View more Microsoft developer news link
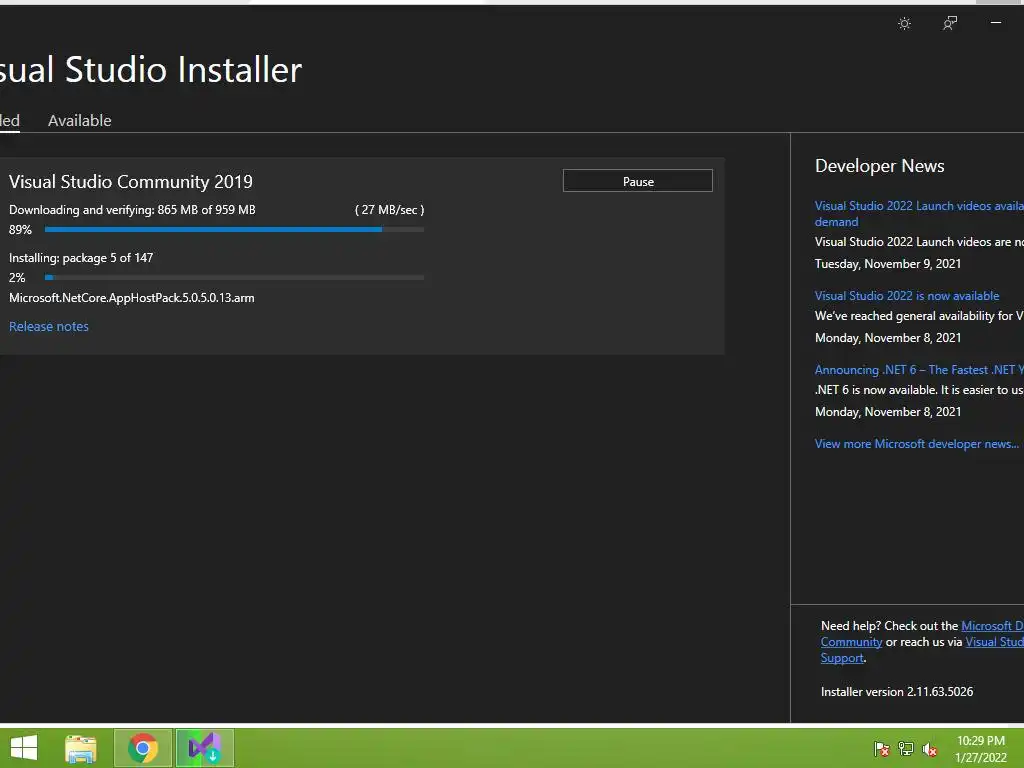Image resolution: width=1024 pixels, height=768 pixels. pyautogui.click(x=917, y=444)
